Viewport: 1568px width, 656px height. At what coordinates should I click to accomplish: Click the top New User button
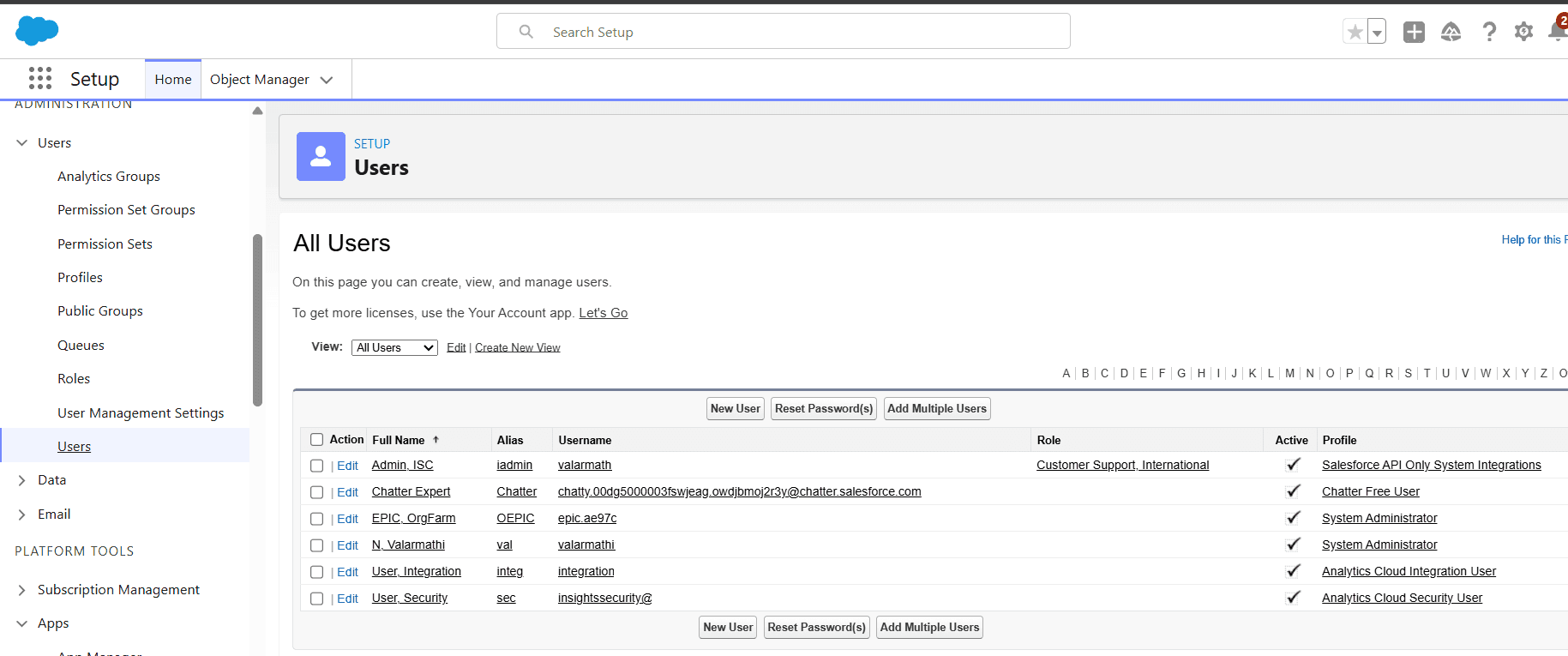pyautogui.click(x=736, y=409)
